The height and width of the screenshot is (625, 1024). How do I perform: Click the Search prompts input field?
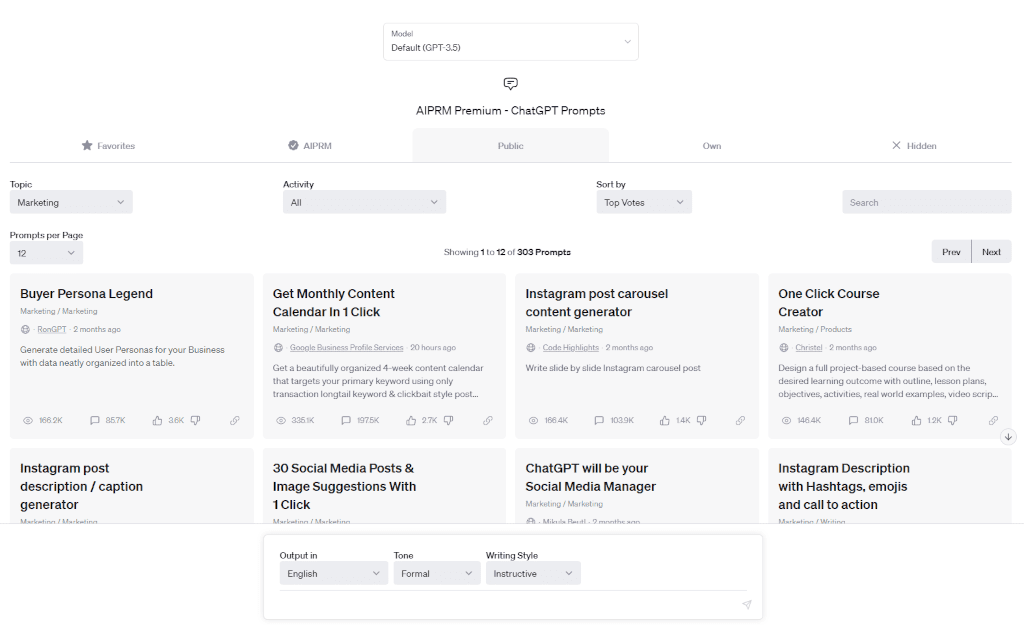pos(926,202)
